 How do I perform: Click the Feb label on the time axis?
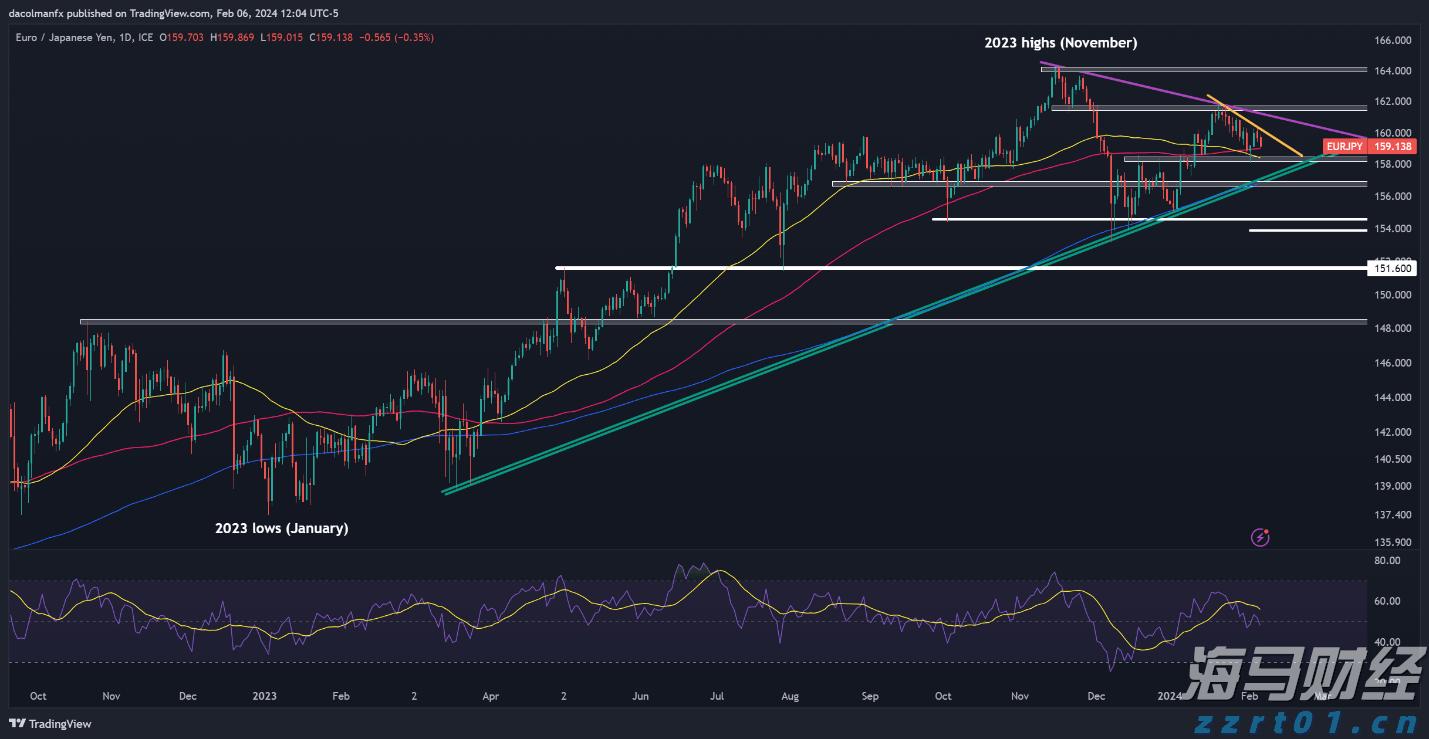click(1248, 696)
